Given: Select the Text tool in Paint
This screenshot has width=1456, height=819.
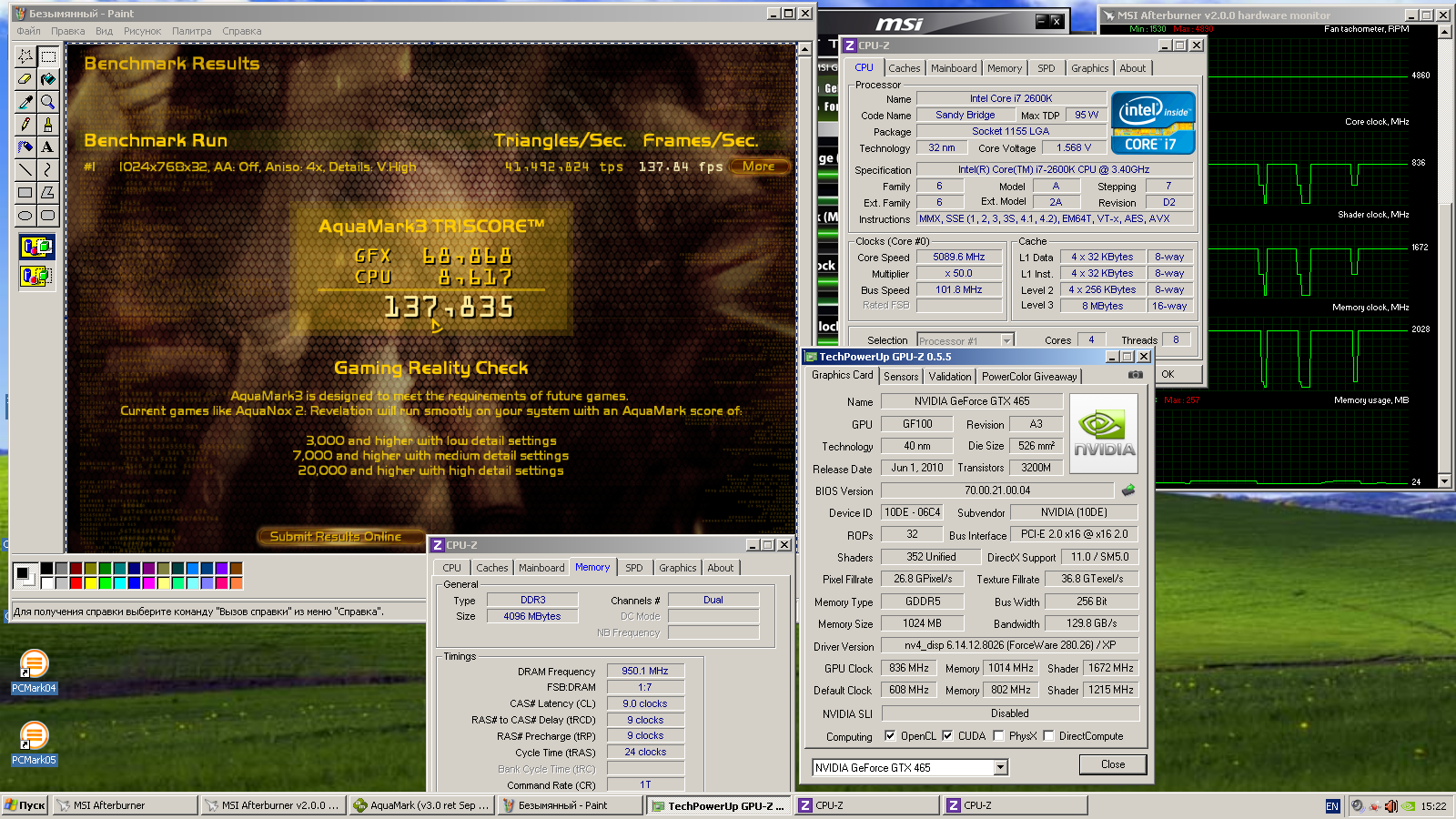Looking at the screenshot, I should click(x=48, y=147).
